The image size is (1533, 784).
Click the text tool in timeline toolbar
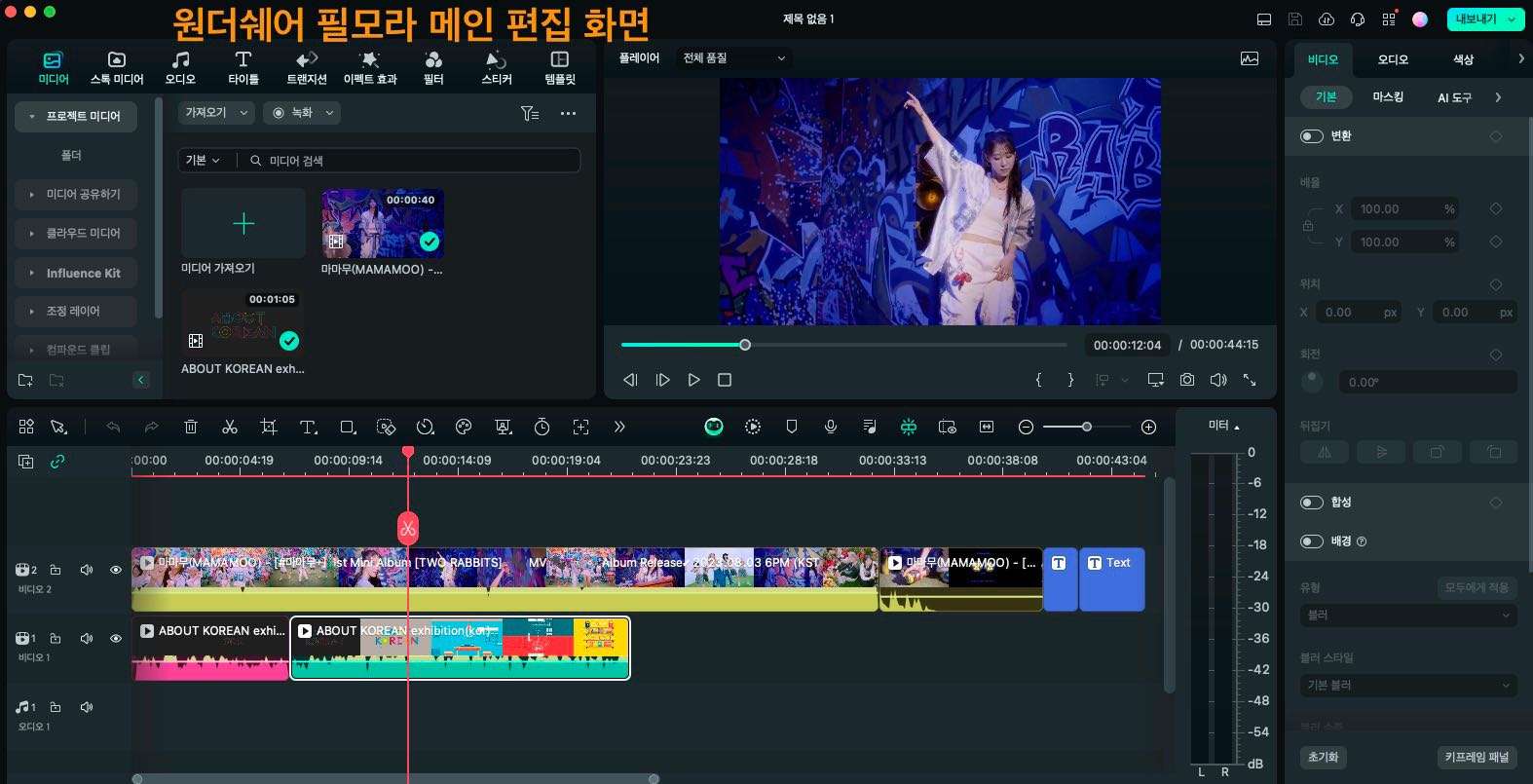point(308,427)
